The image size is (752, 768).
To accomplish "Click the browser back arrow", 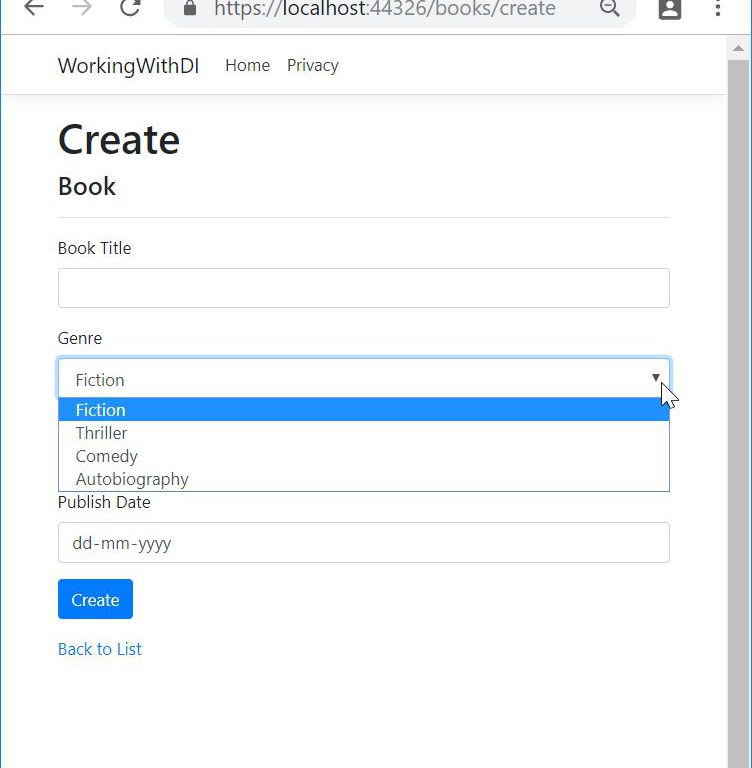I will [x=34, y=9].
